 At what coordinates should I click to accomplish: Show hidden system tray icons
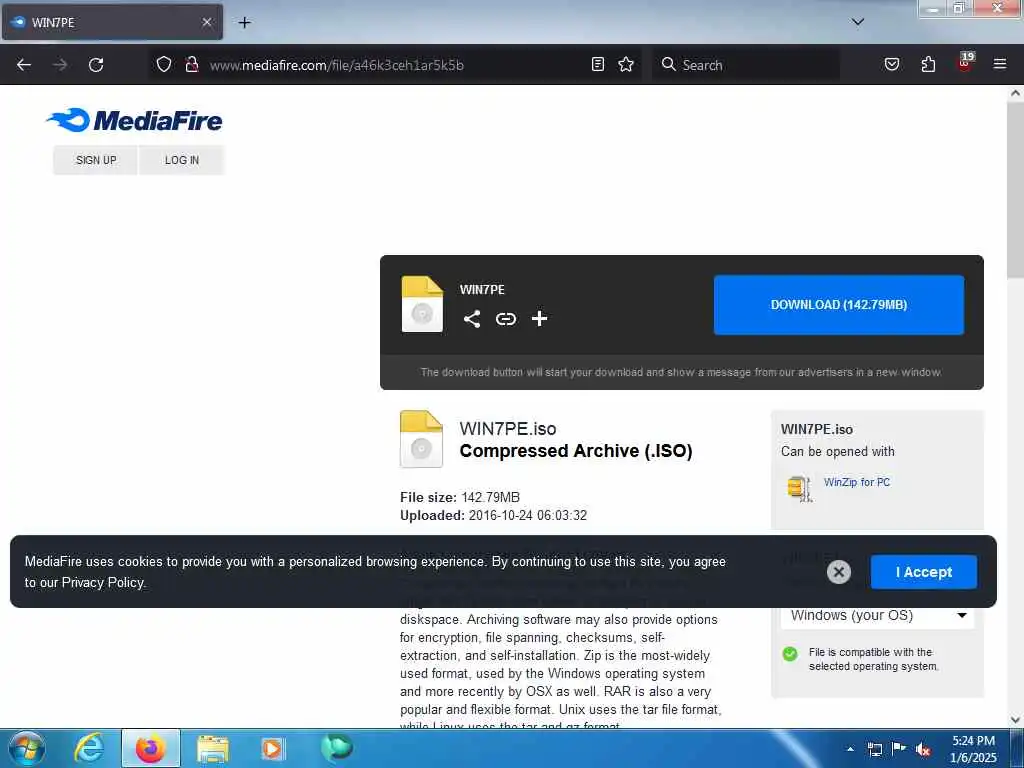pyautogui.click(x=850, y=749)
